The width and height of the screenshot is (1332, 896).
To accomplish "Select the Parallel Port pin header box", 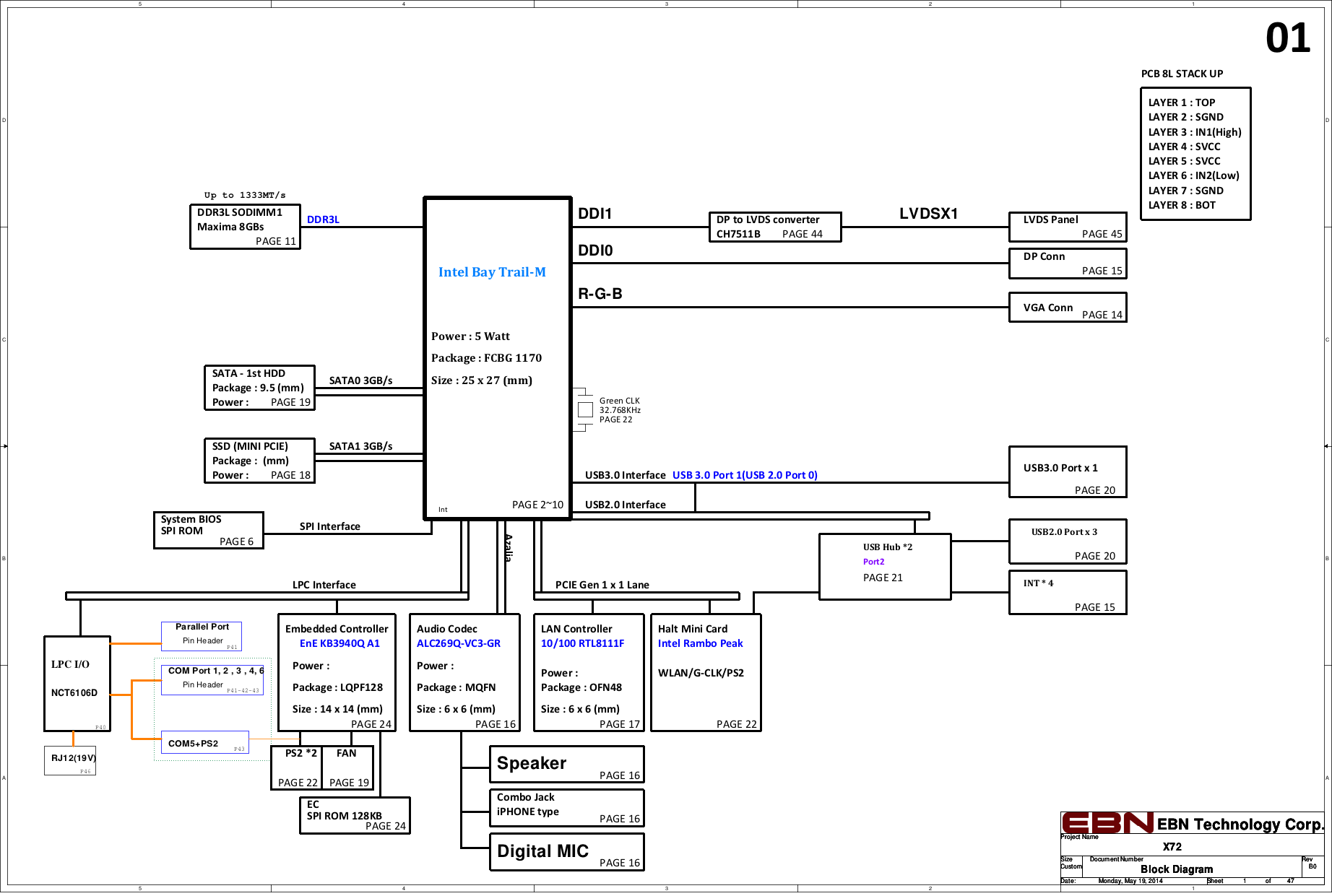I will coord(202,637).
